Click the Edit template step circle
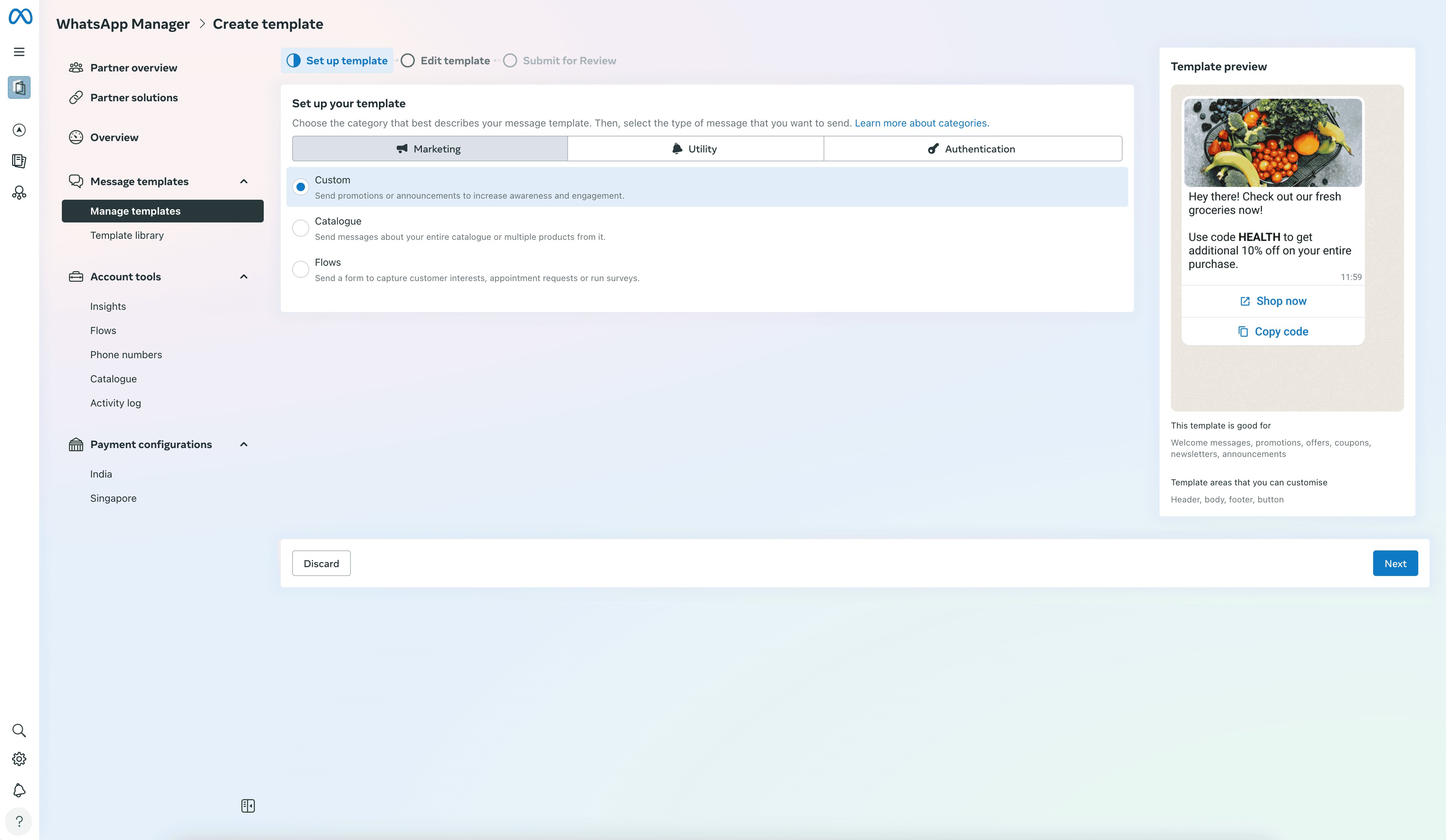This screenshot has width=1446, height=840. [407, 61]
